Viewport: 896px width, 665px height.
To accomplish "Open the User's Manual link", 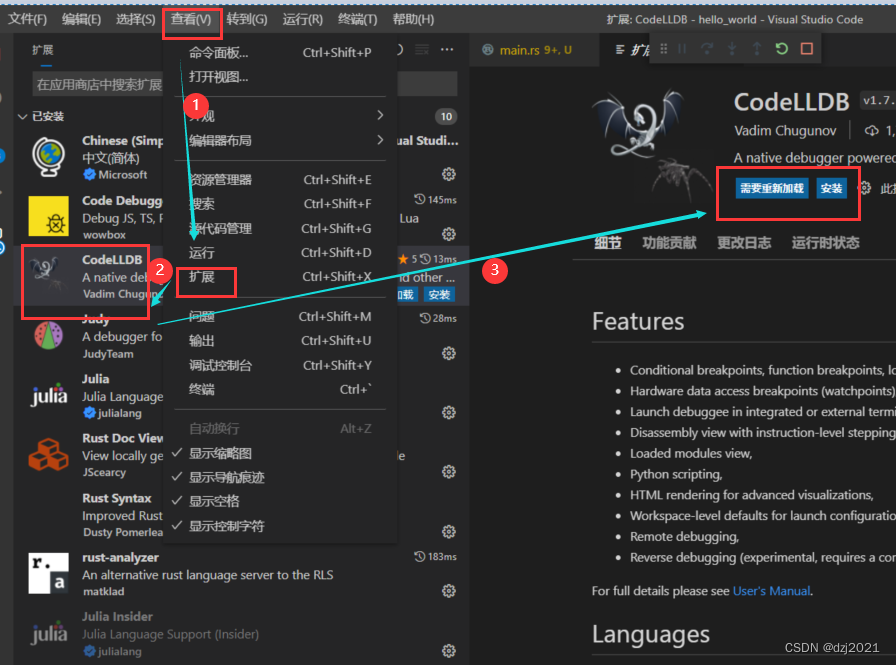I will point(771,590).
